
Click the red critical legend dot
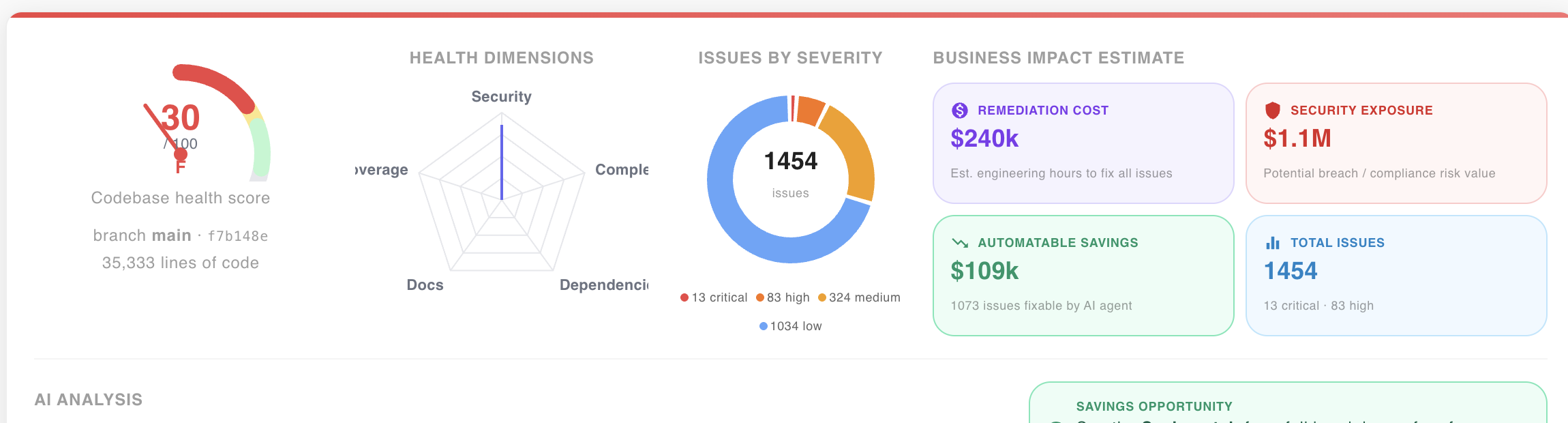click(x=684, y=297)
